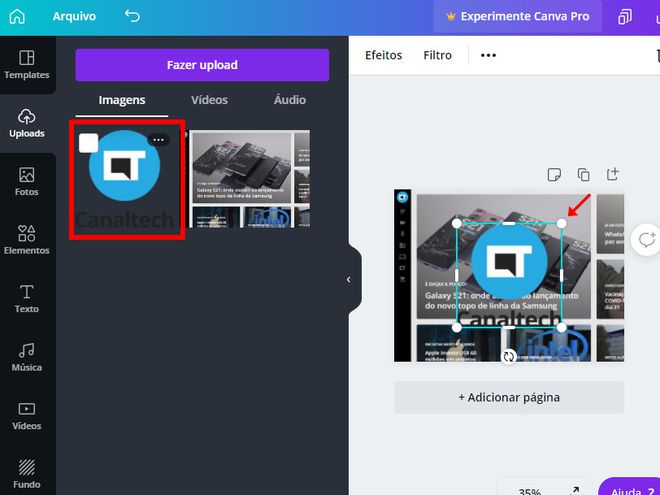Viewport: 660px width, 495px height.
Task: Click Adicionar página button
Action: coord(509,397)
